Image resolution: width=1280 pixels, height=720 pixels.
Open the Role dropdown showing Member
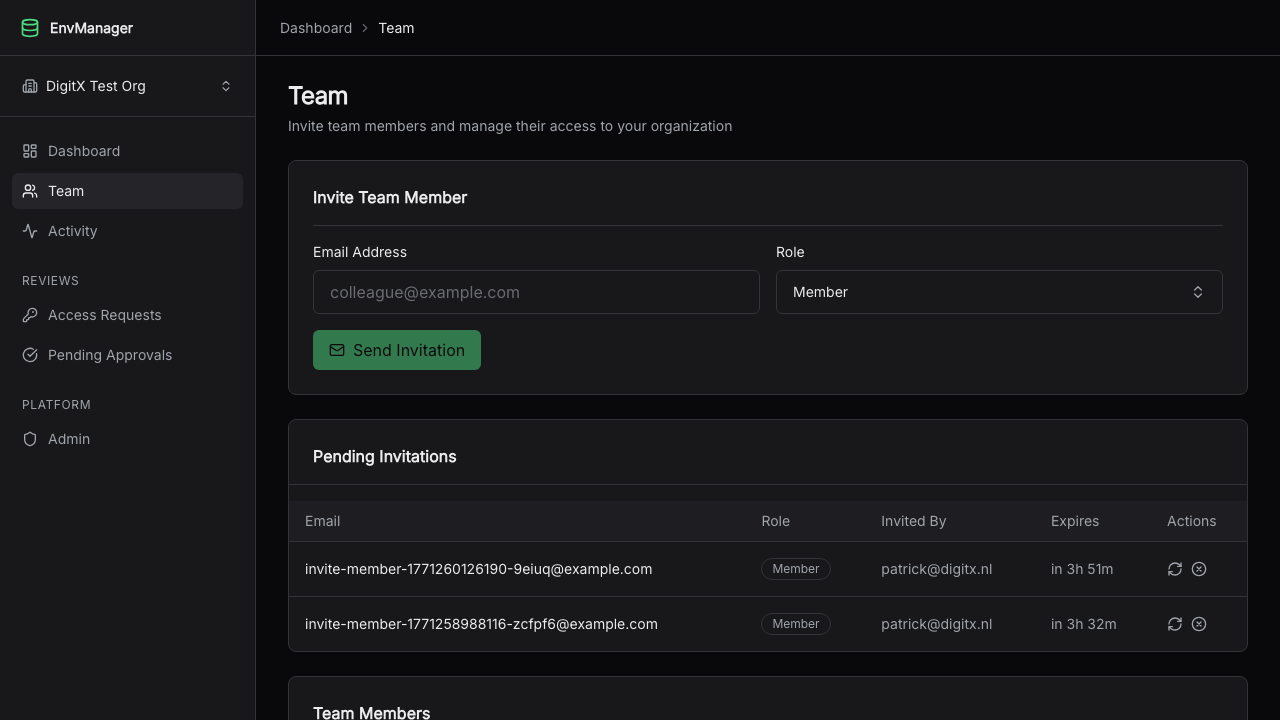click(x=999, y=292)
